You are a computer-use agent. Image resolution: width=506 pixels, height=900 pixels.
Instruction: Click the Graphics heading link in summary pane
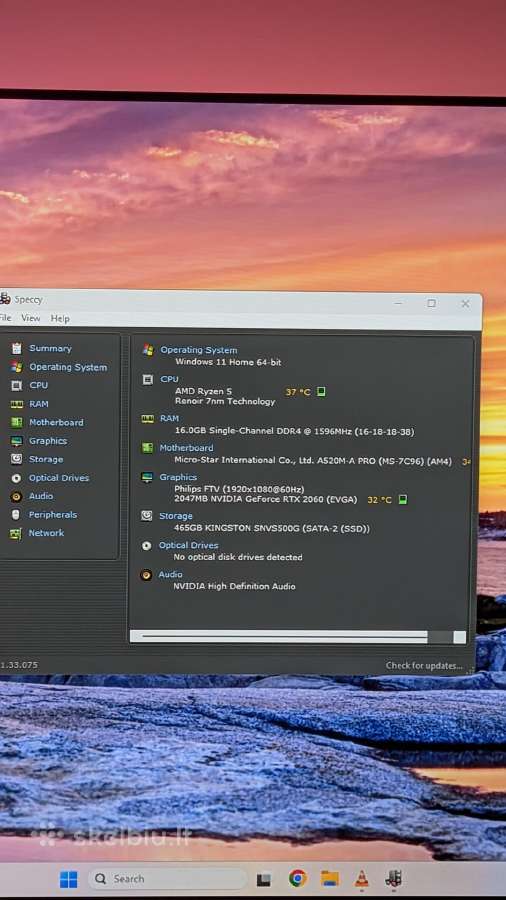click(178, 477)
